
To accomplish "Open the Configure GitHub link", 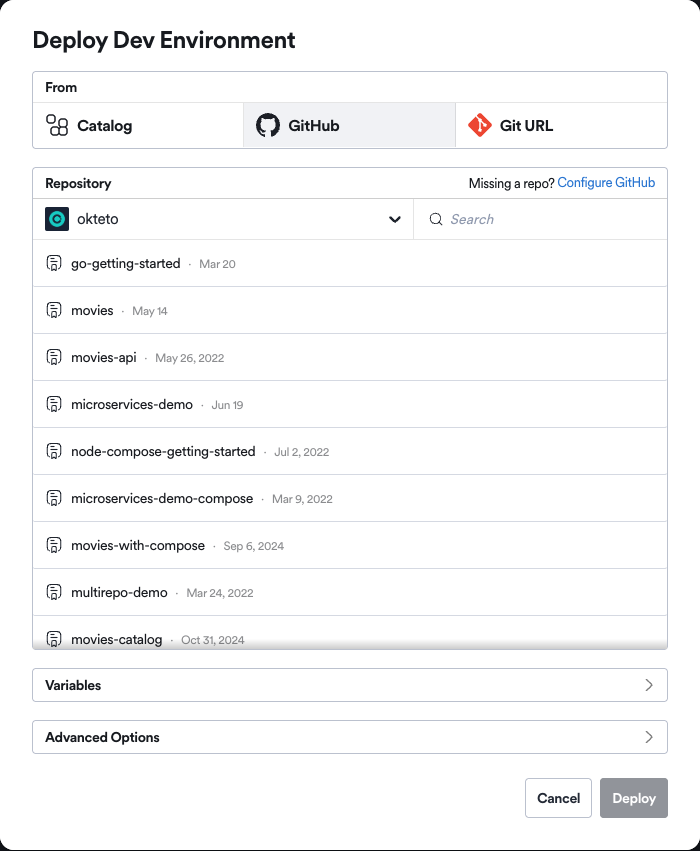I will pos(606,182).
